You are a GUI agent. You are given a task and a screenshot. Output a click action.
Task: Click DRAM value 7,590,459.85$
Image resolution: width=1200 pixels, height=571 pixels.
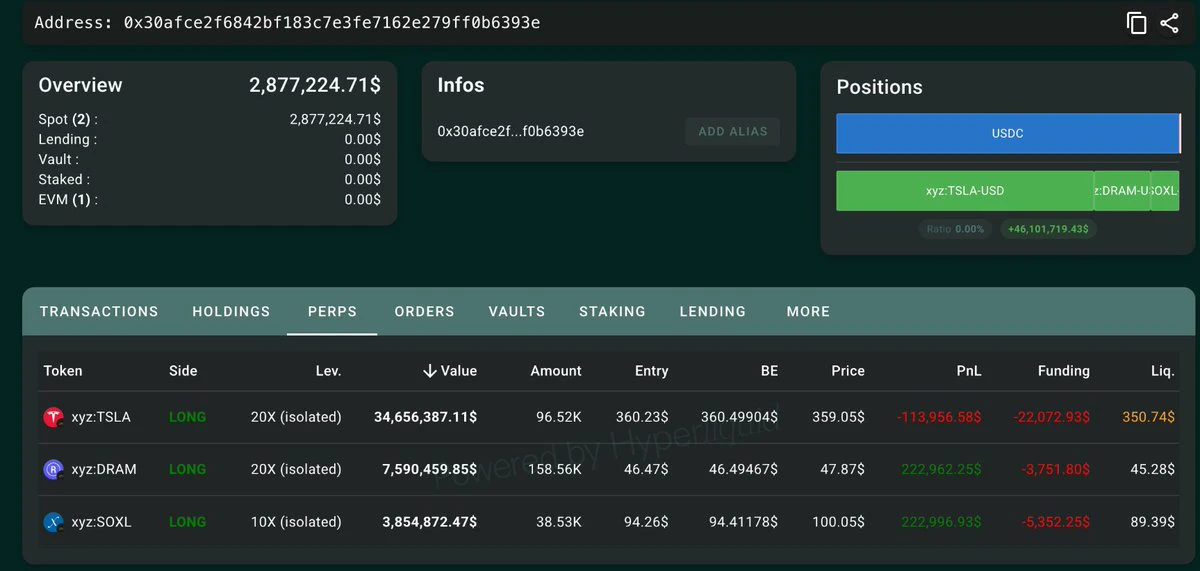click(x=430, y=469)
